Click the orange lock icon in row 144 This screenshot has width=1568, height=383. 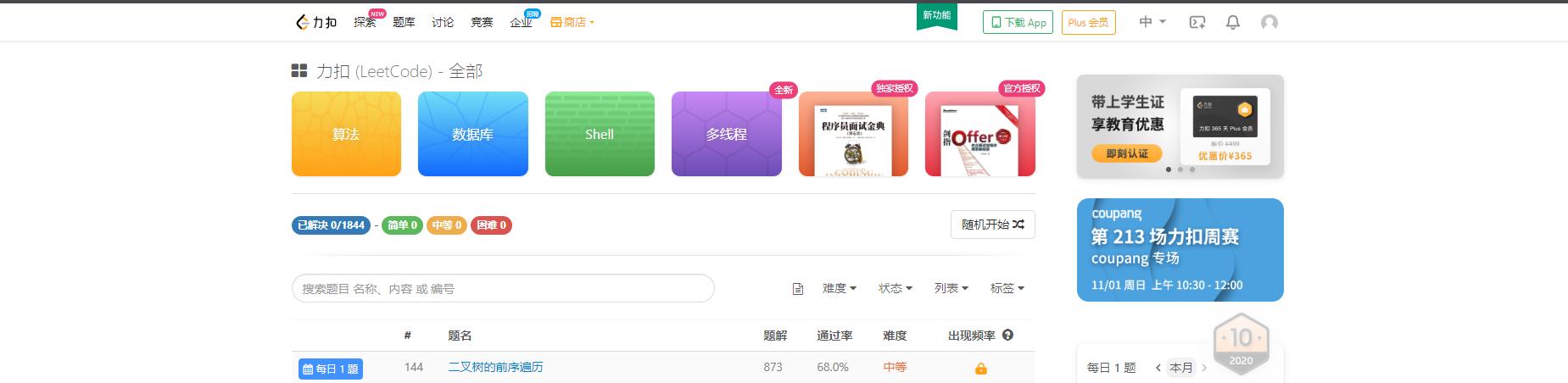pos(980,369)
